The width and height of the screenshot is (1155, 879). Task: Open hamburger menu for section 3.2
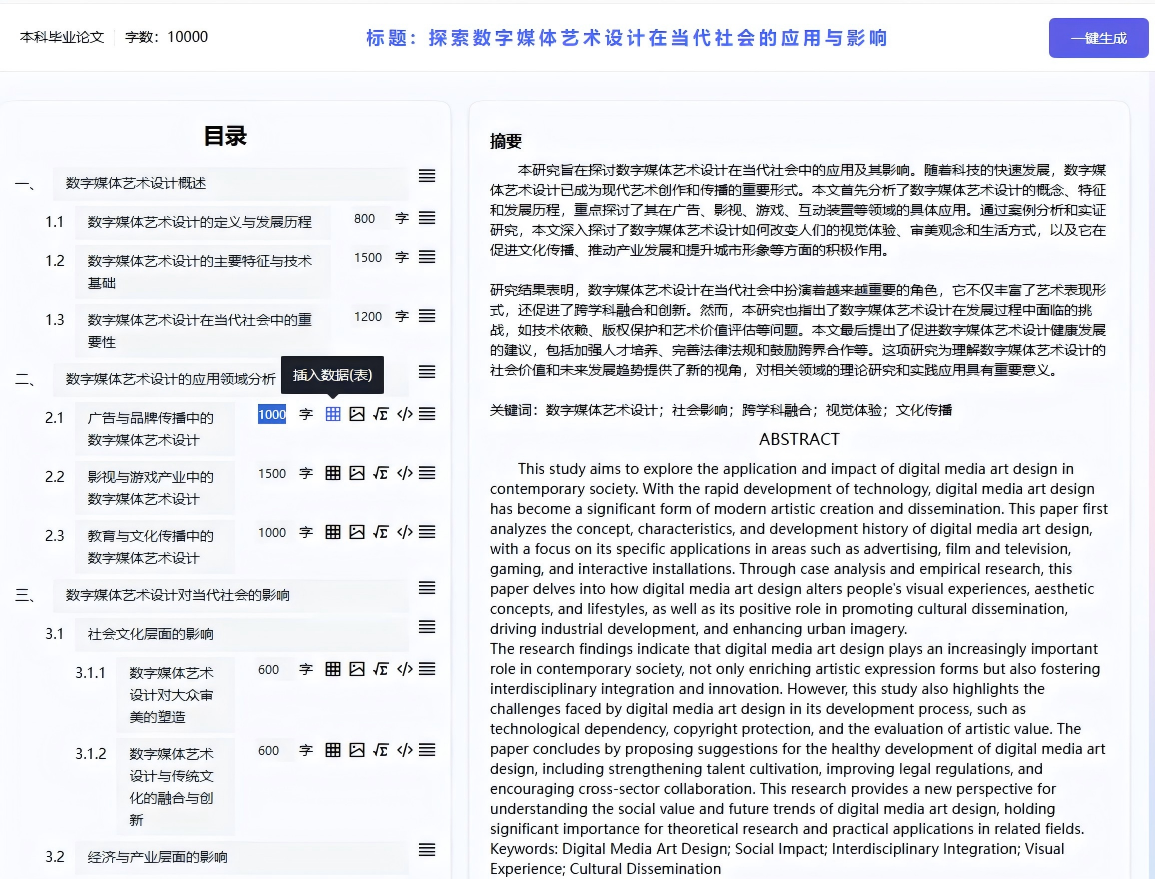(427, 850)
